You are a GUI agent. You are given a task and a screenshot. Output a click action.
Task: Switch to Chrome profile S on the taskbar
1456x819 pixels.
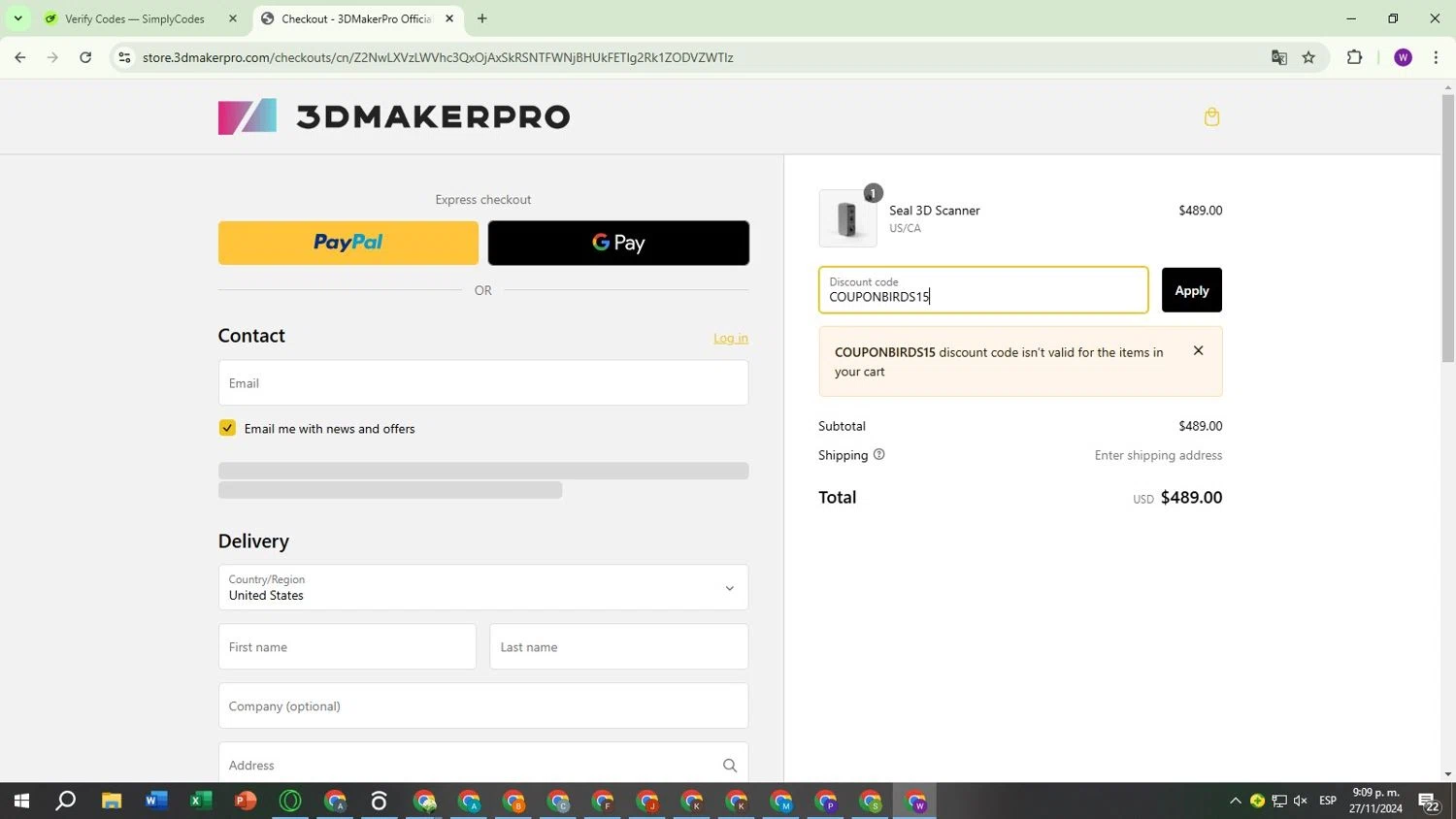pyautogui.click(x=871, y=801)
